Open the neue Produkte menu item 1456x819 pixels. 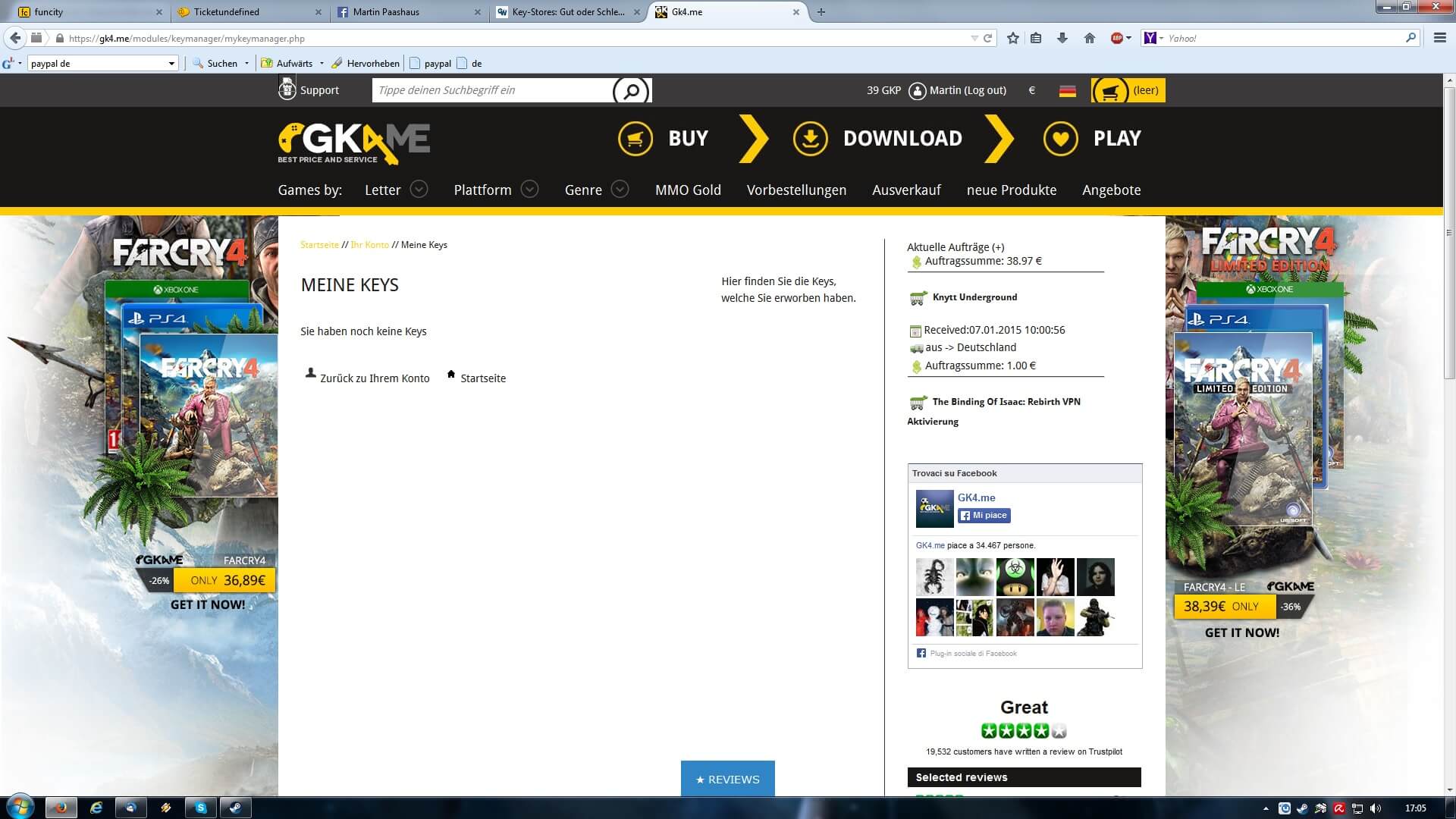1012,190
